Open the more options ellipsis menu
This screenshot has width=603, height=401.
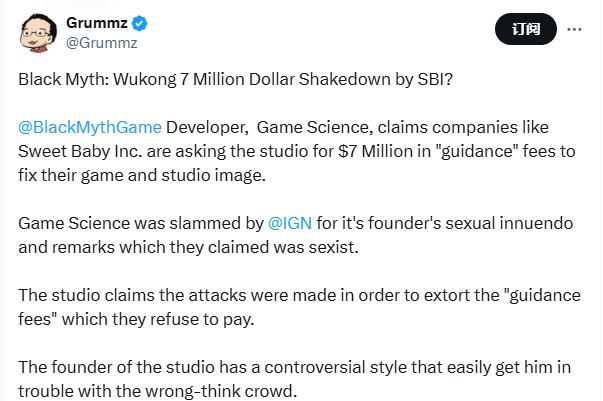point(574,30)
